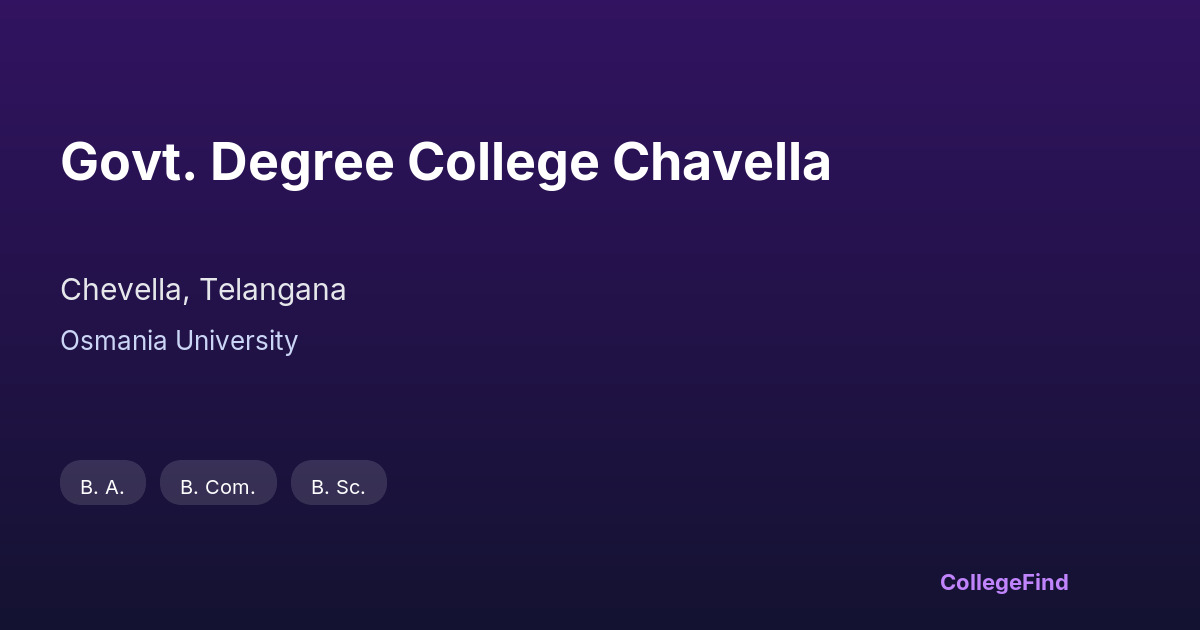
Task: Select the Chevella, Telangana location text
Action: pyautogui.click(x=203, y=290)
